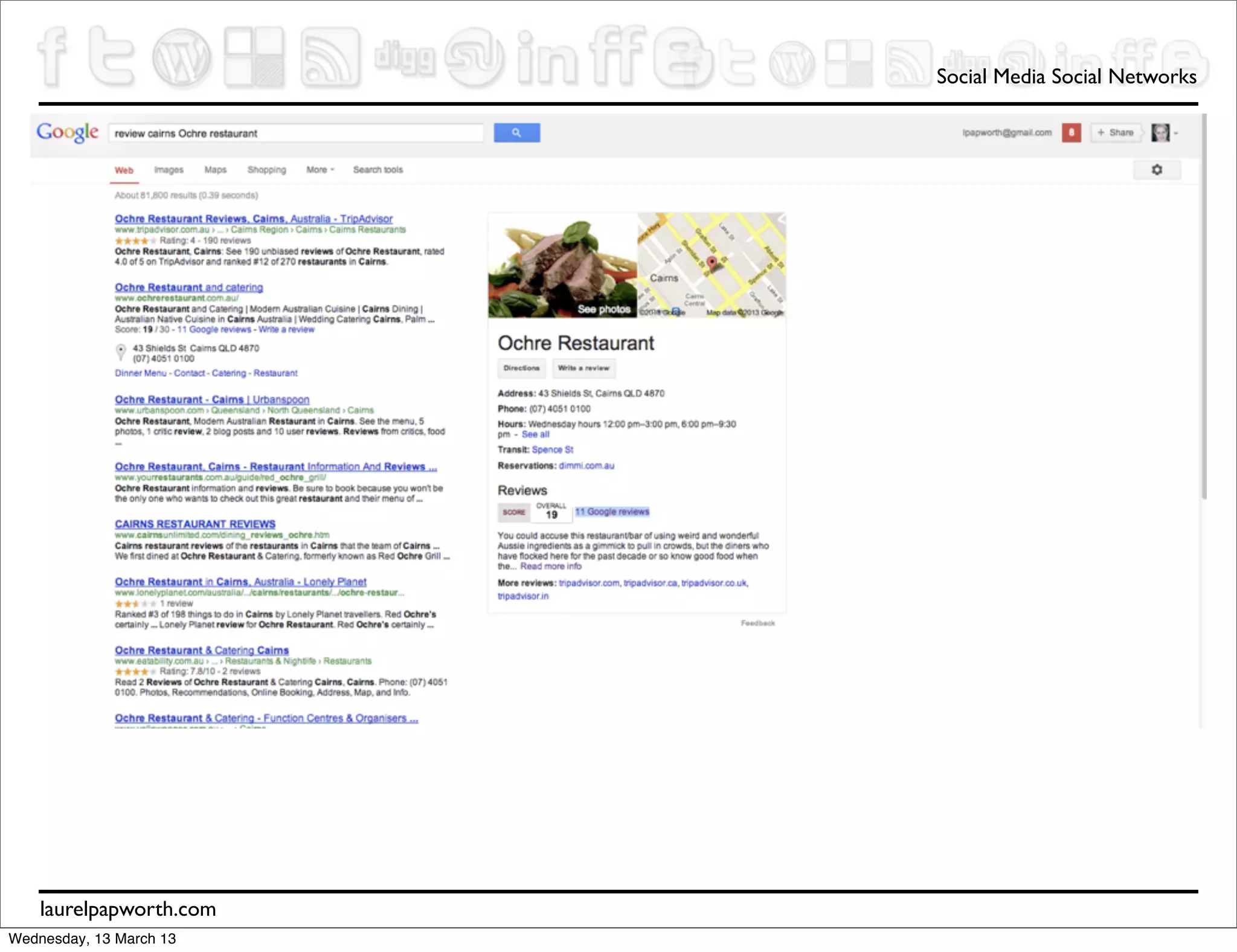The image size is (1237, 952).
Task: Open the Ochre Restaurant TripAdvisor reviews result
Action: click(x=253, y=219)
